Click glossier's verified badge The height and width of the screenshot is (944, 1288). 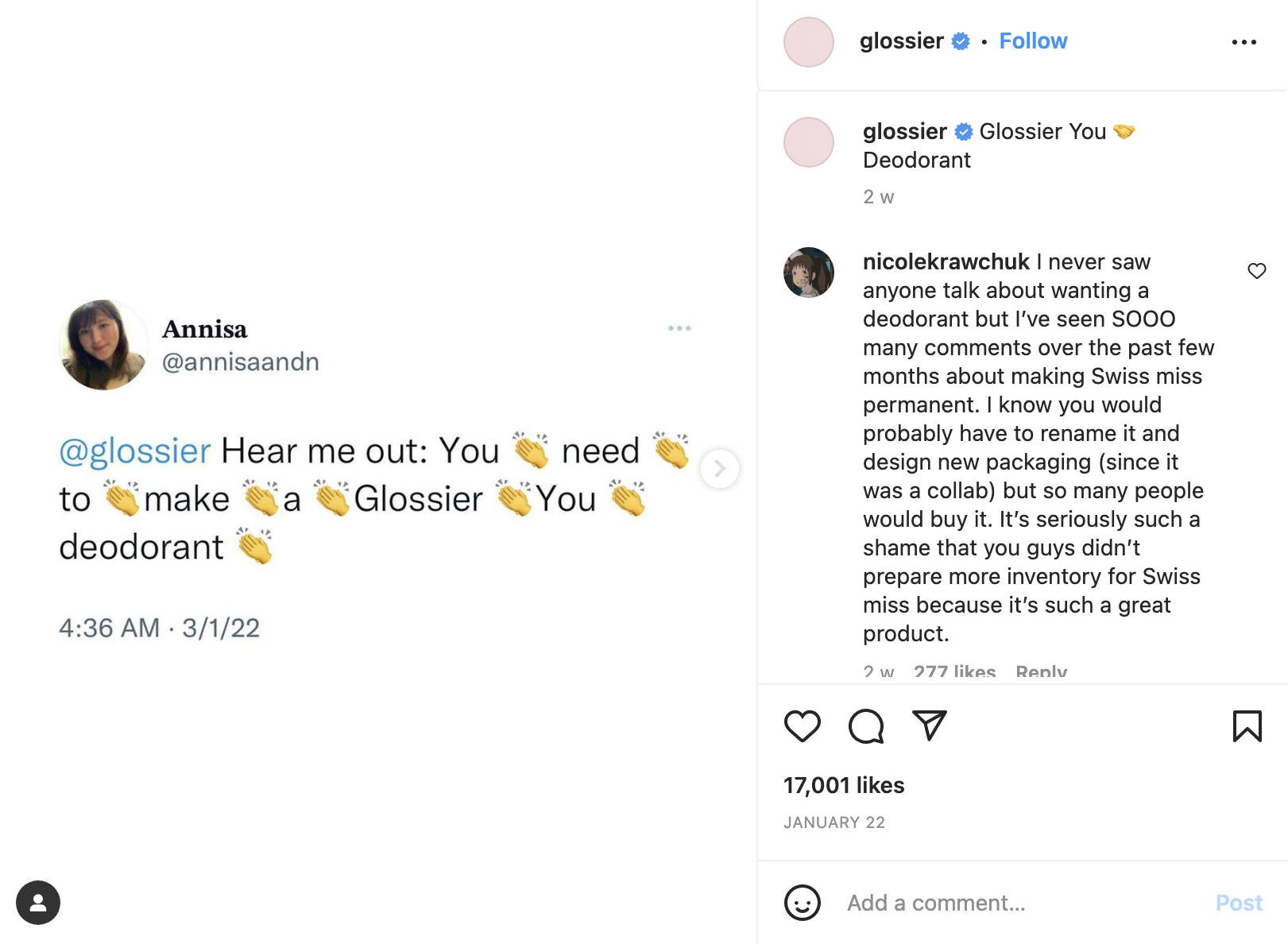[961, 41]
